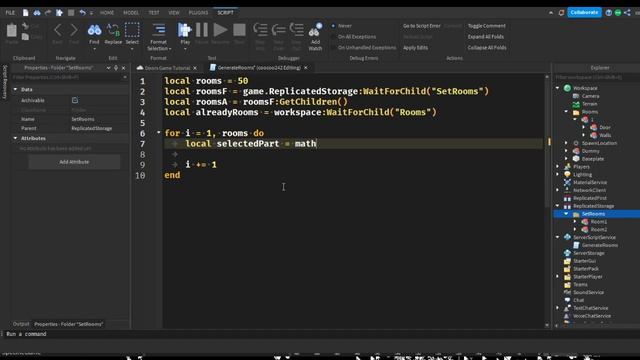Click Add Attribute button
640x360 pixels.
point(74,162)
